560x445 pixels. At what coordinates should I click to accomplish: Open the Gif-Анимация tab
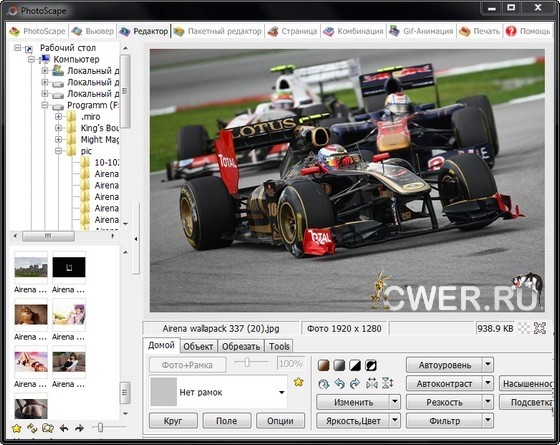point(421,31)
